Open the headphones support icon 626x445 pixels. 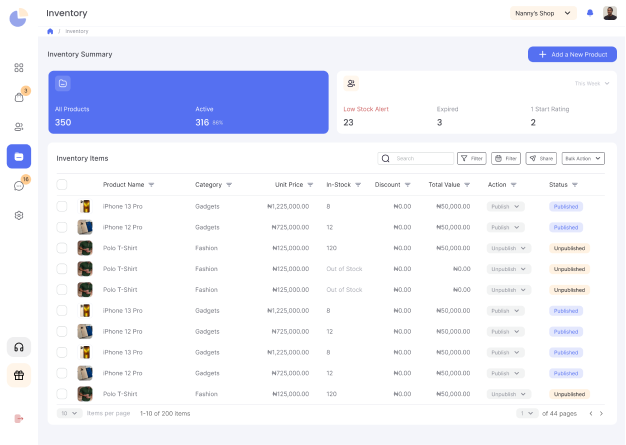(19, 347)
